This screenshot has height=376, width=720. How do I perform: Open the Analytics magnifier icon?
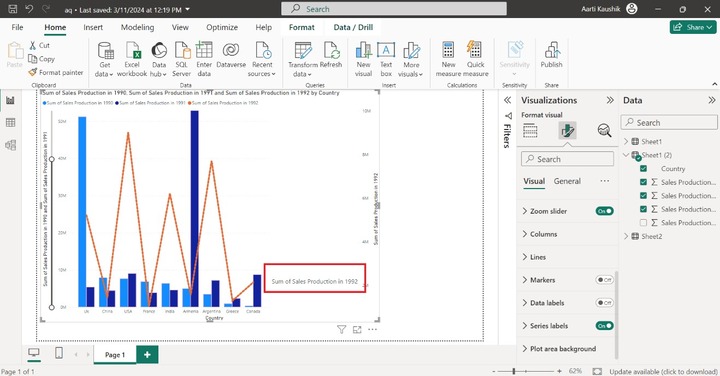pos(604,131)
